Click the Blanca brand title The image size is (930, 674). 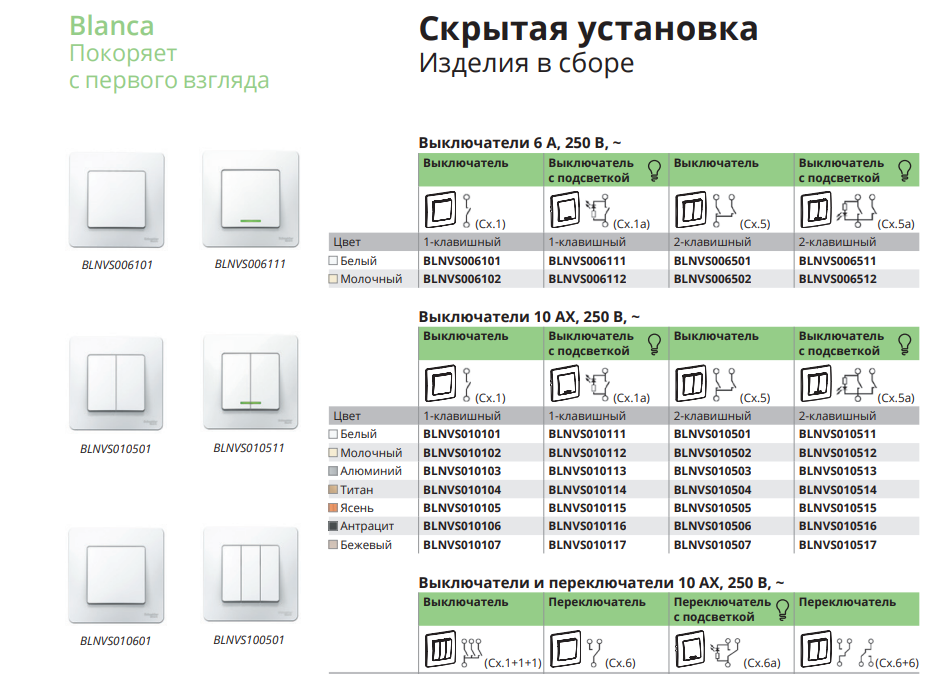112,26
